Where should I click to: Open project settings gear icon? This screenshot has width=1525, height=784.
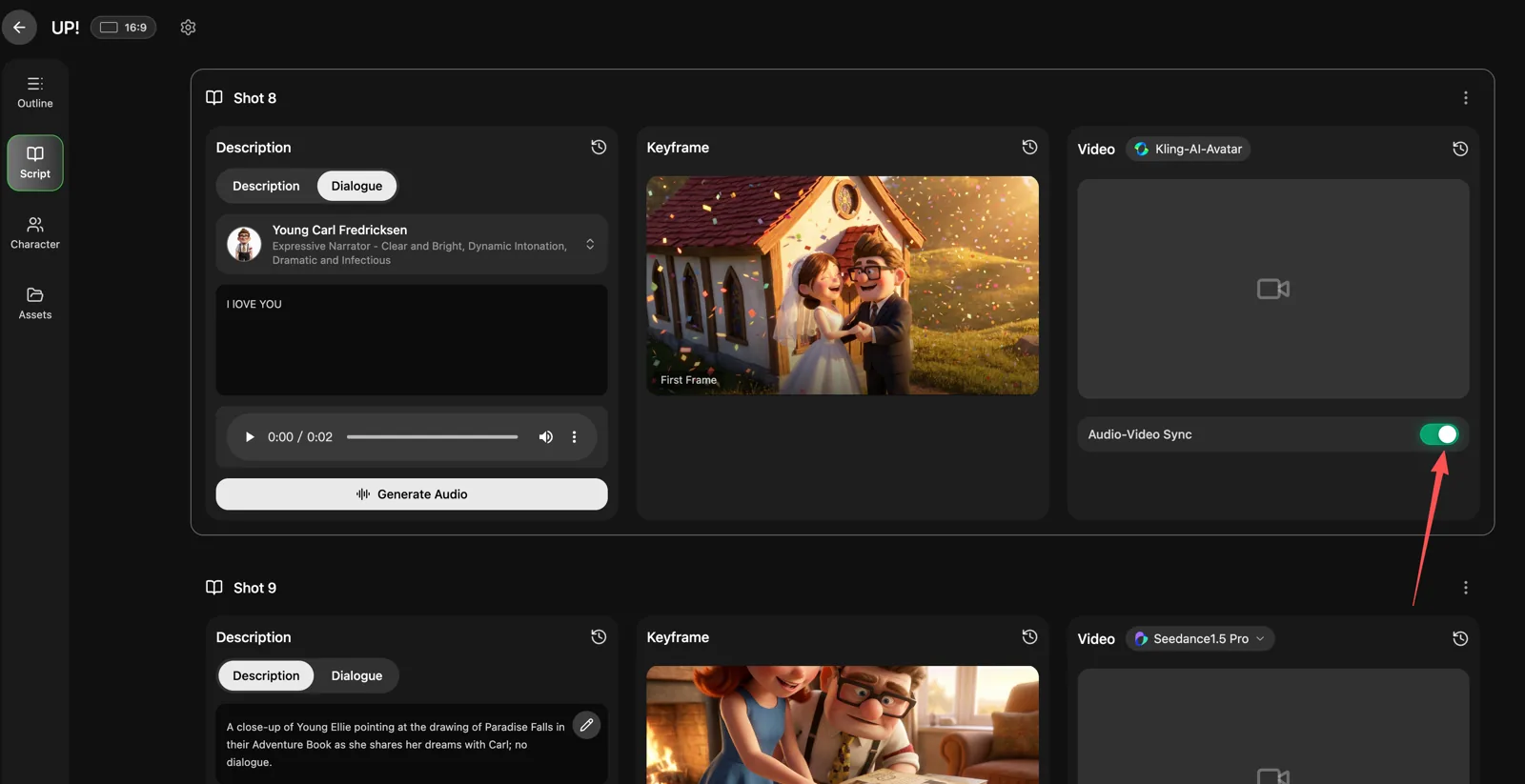[x=188, y=28]
